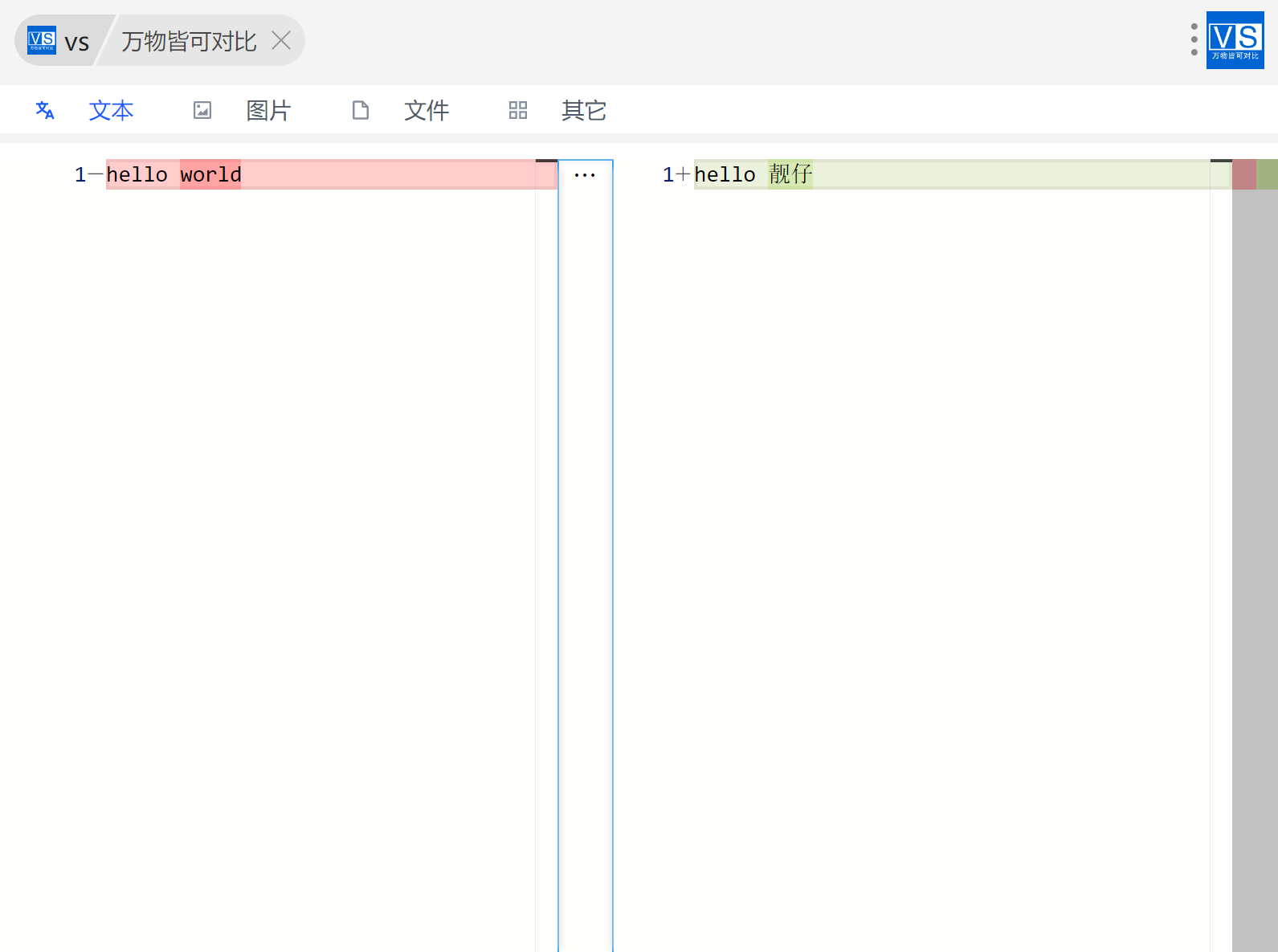Image resolution: width=1278 pixels, height=952 pixels.
Task: Switch to the 图片 (image) tab
Action: click(268, 110)
